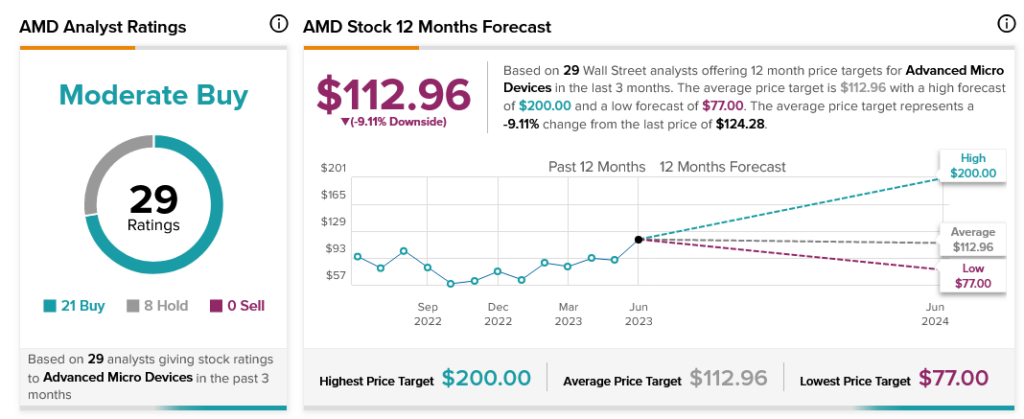Select the High $200.00 forecast label
The image size is (1024, 419).
[973, 166]
